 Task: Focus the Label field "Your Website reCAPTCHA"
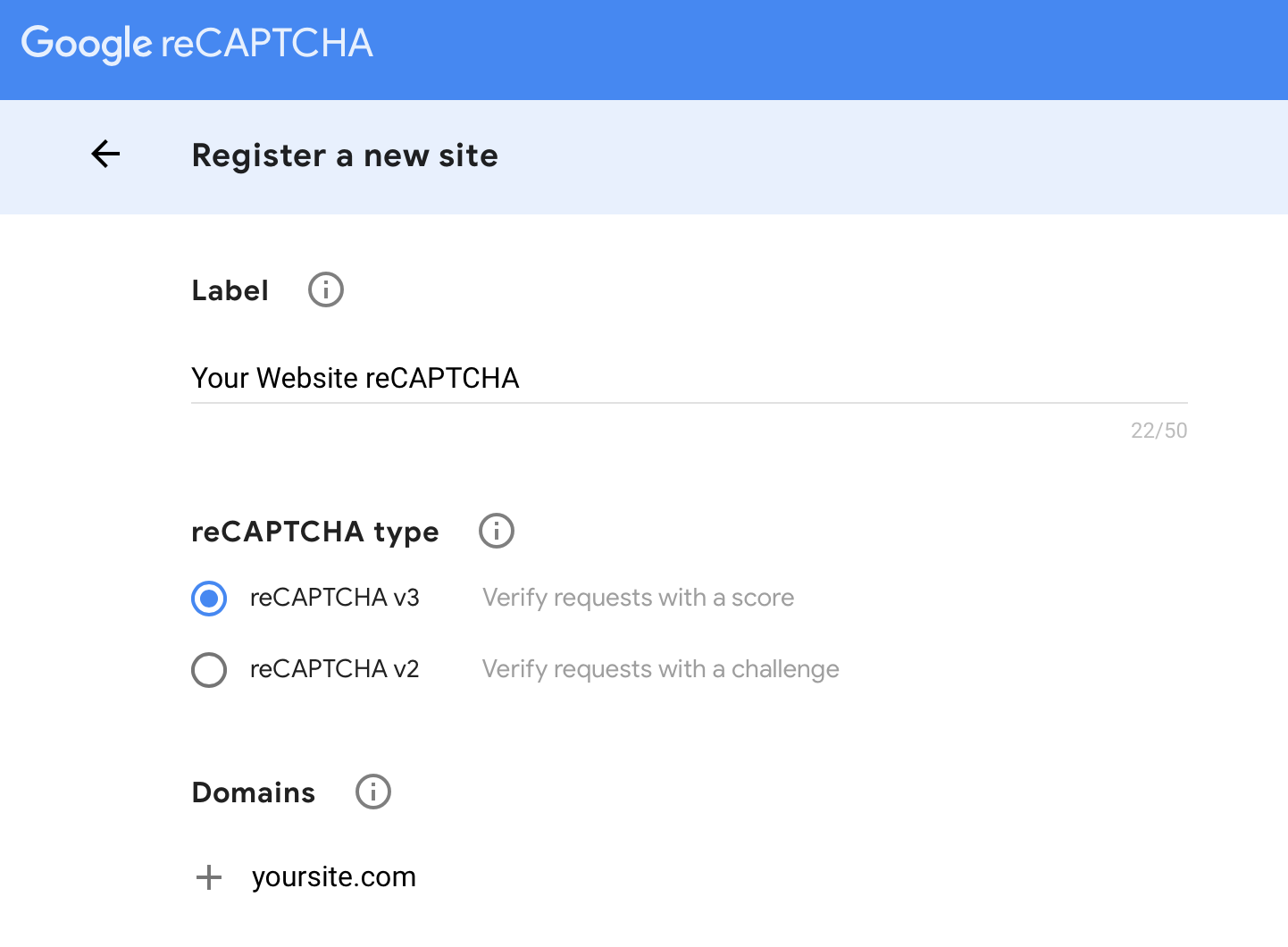coord(688,378)
